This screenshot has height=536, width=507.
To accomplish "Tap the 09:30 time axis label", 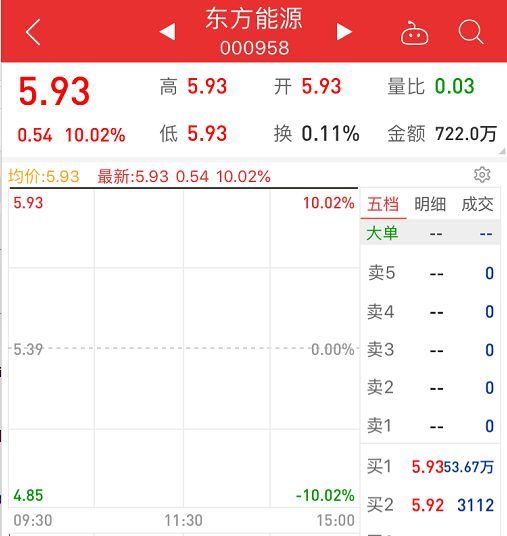I will (33, 521).
